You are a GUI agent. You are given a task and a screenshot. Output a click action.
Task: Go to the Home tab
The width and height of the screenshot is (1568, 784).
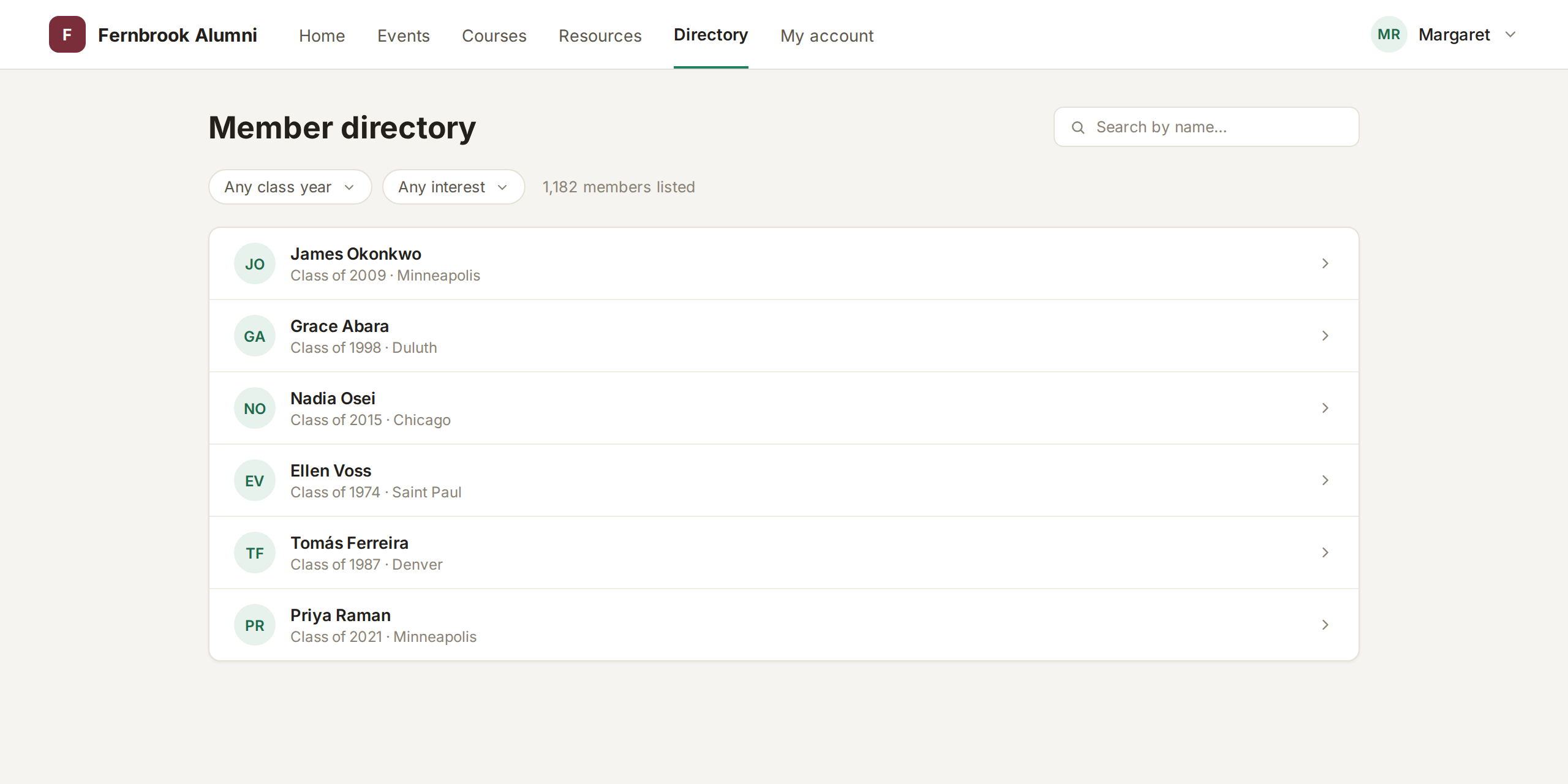(x=322, y=36)
